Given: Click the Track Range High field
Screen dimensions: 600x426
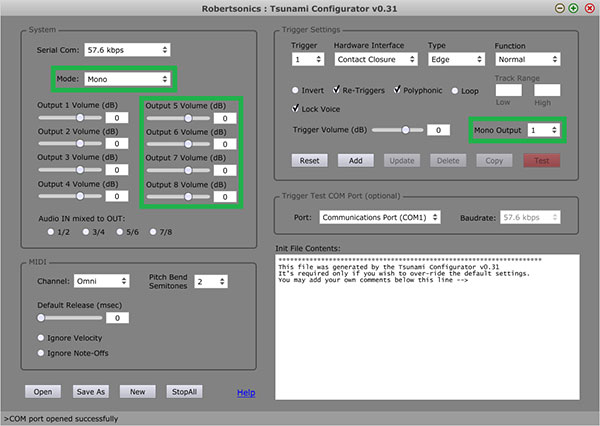Looking at the screenshot, I should tap(547, 90).
